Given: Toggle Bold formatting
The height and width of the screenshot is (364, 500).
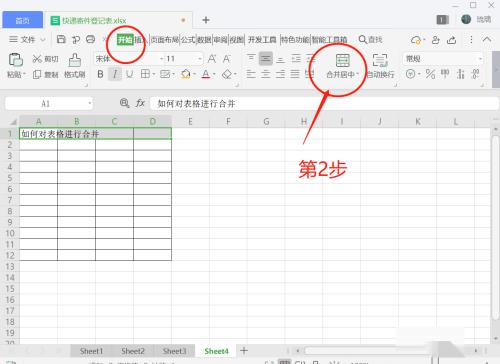Looking at the screenshot, I should [100, 74].
